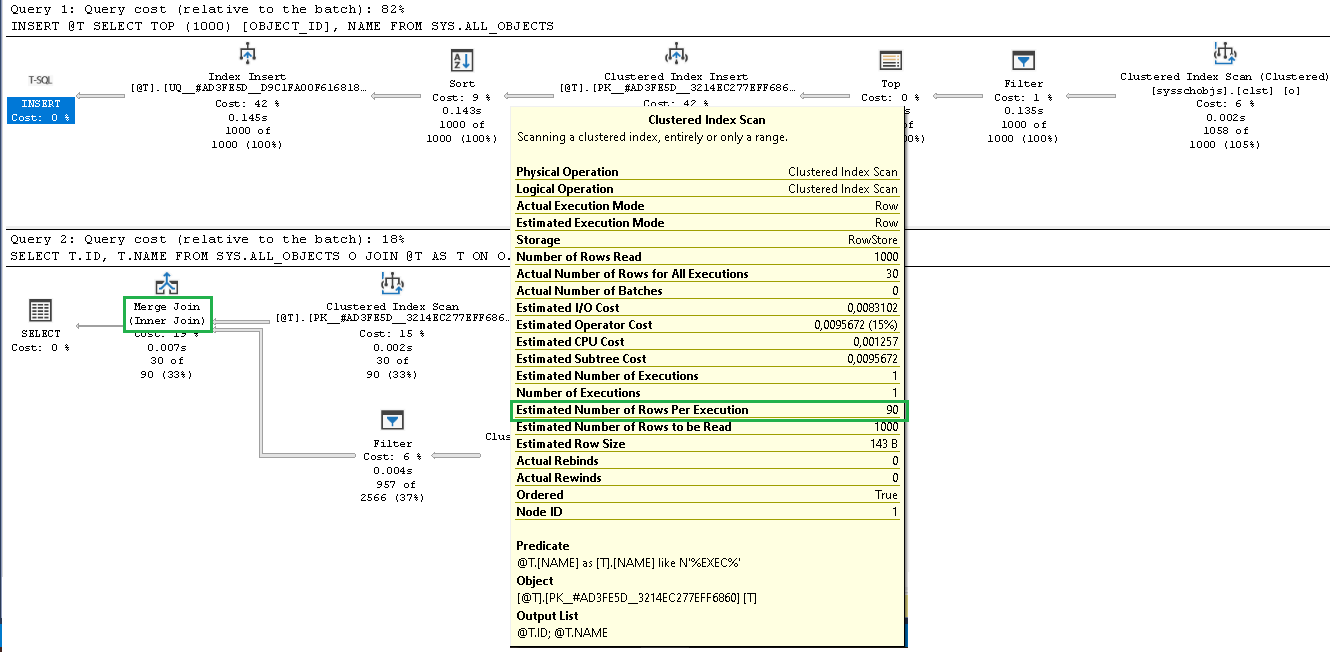Viewport: 1330px width, 652px height.
Task: Click 'Cost: 9 %' under Sort
Action: pos(462,97)
